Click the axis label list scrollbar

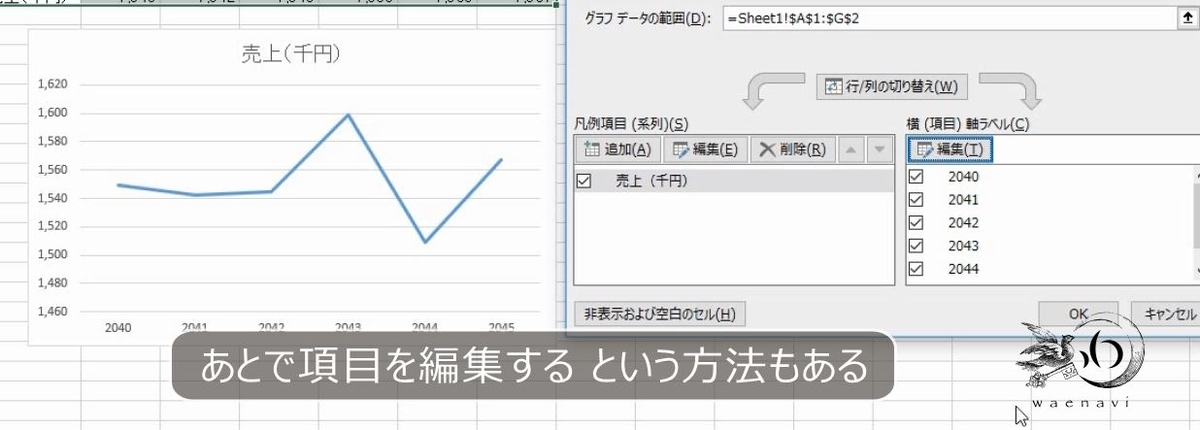tap(1196, 224)
